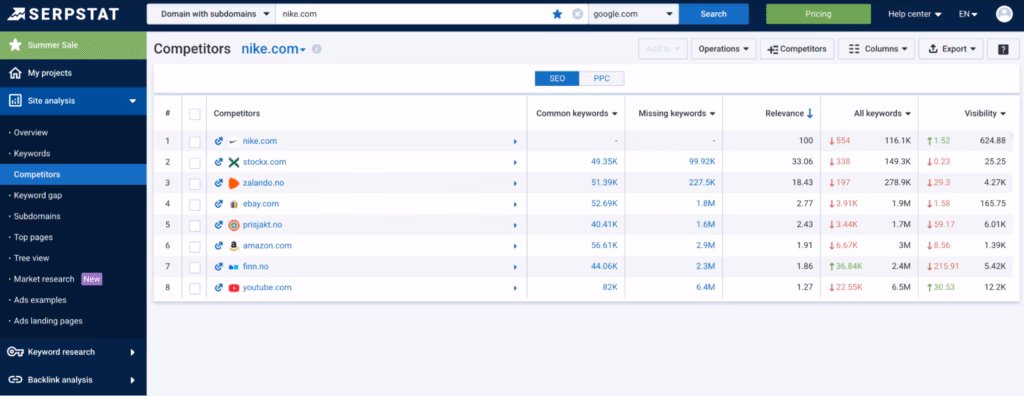Open the Export dropdown
Screen dimensions: 1024x396
(x=951, y=49)
